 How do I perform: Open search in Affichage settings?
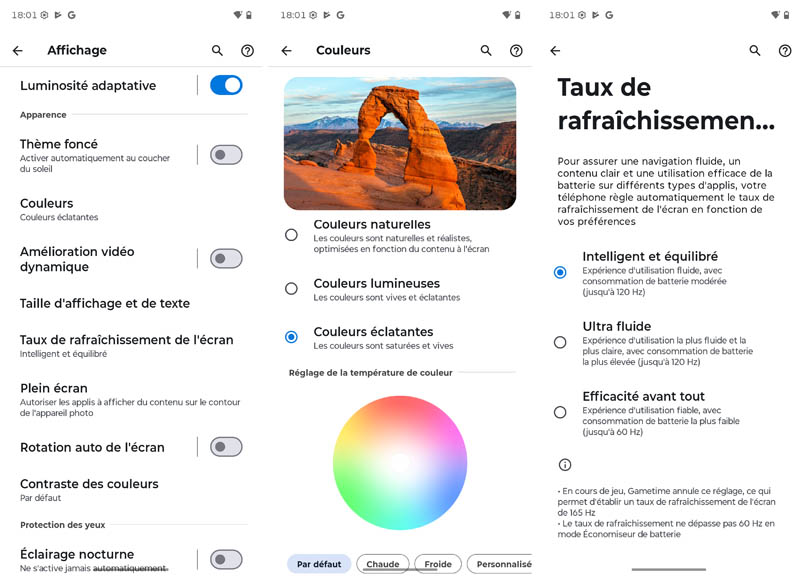(217, 51)
